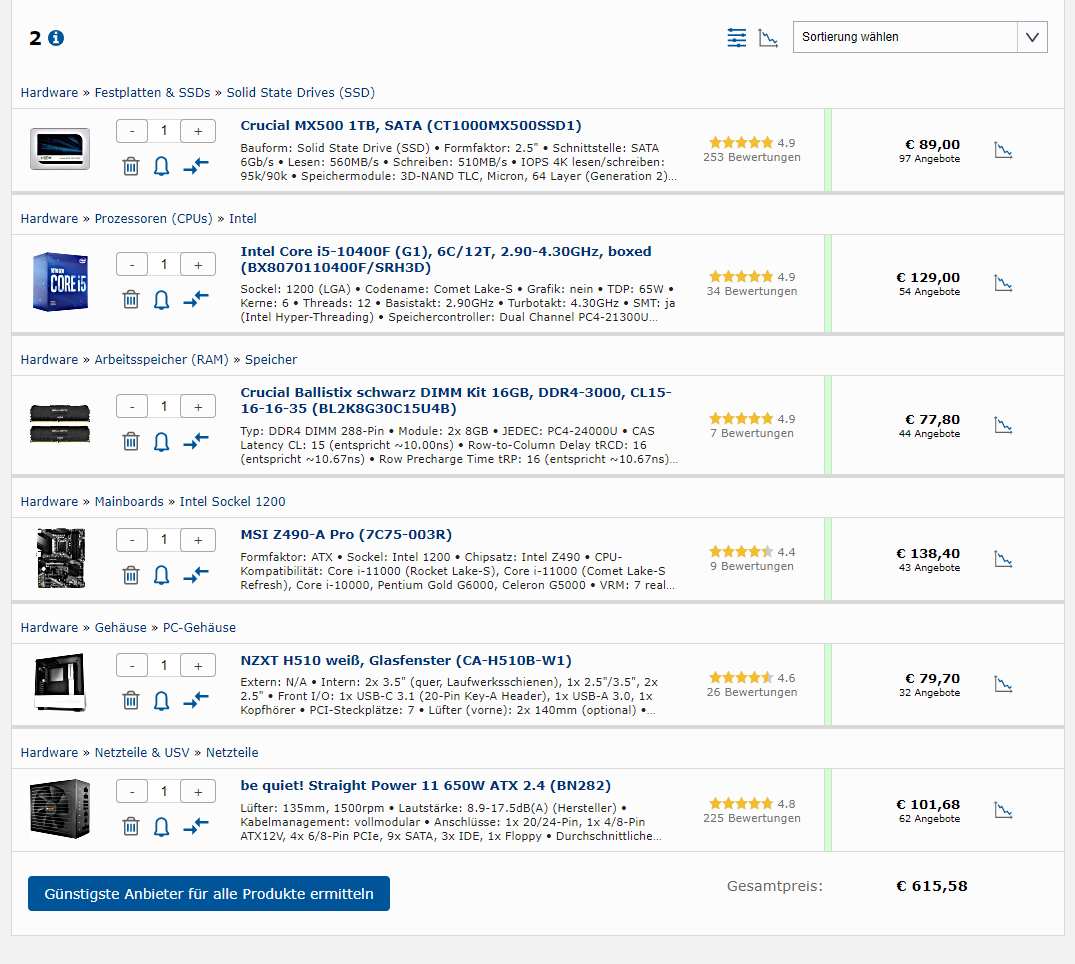Click bell icon for Intel Core i5-10400F
Image resolution: width=1075 pixels, height=964 pixels.
tap(161, 300)
